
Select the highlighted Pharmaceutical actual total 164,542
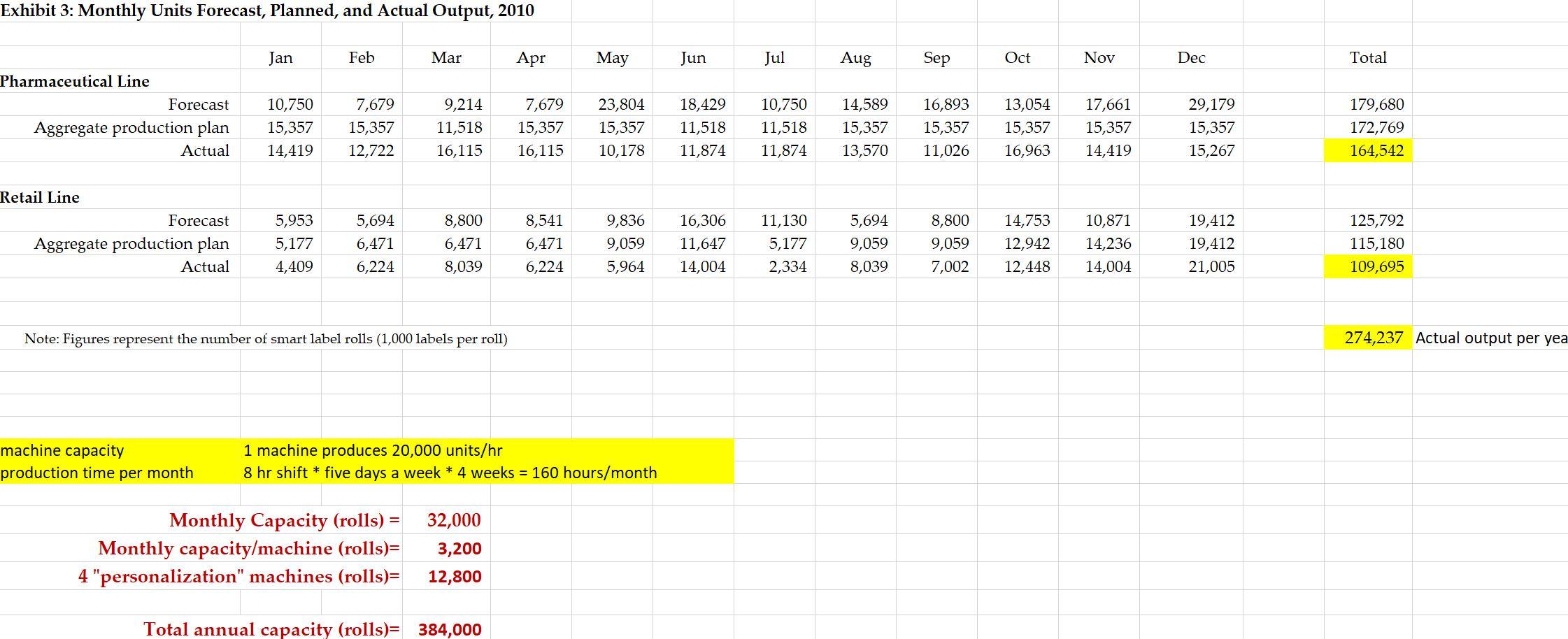click(1367, 150)
